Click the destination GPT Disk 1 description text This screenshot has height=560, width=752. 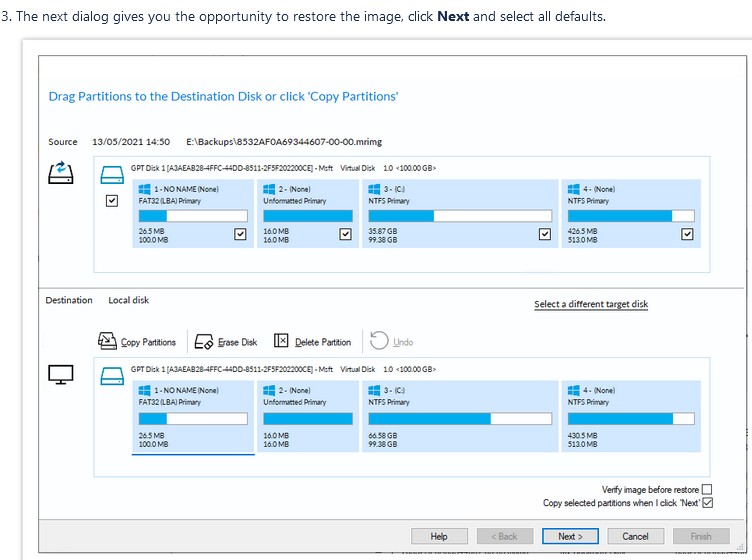(283, 370)
